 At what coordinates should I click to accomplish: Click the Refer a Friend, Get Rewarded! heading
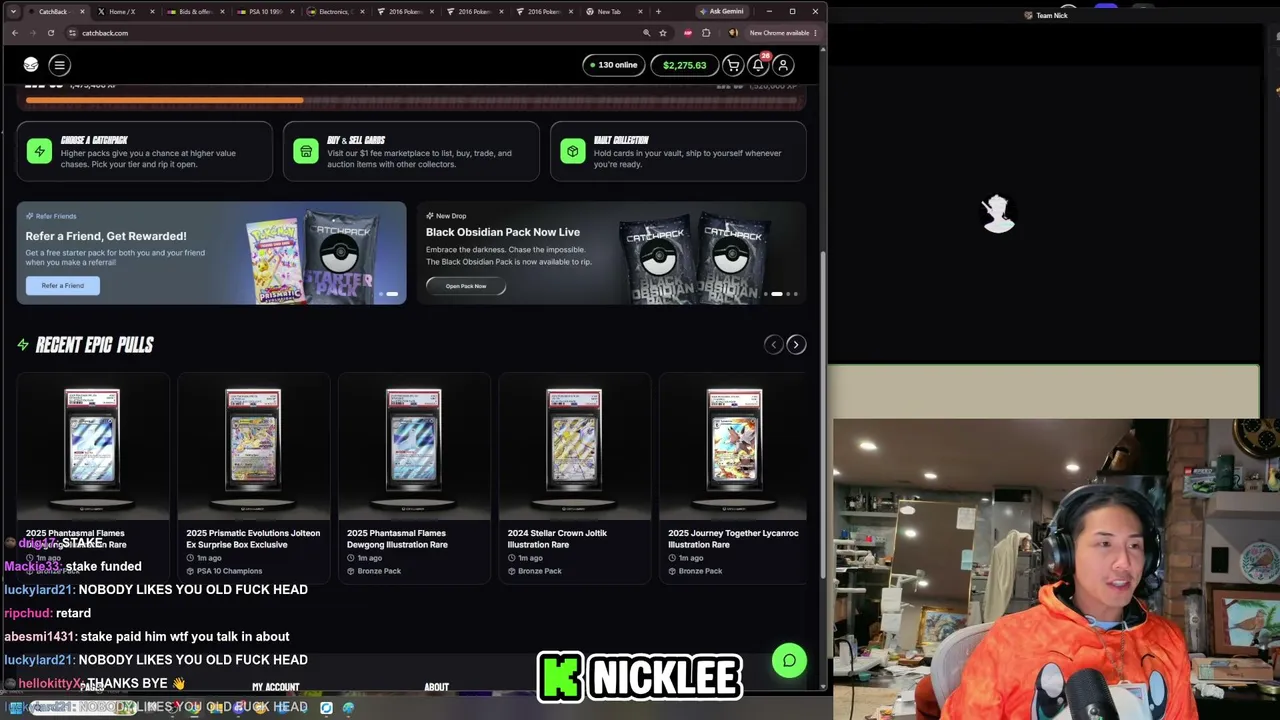point(106,236)
